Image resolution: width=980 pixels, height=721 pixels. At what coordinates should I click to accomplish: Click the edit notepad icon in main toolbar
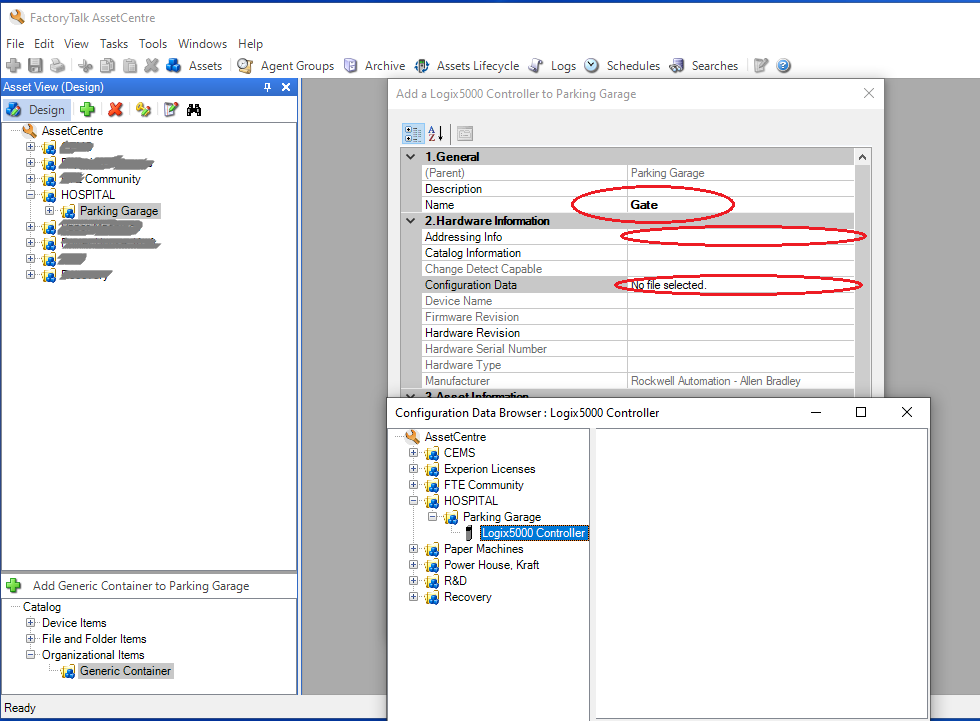point(761,65)
